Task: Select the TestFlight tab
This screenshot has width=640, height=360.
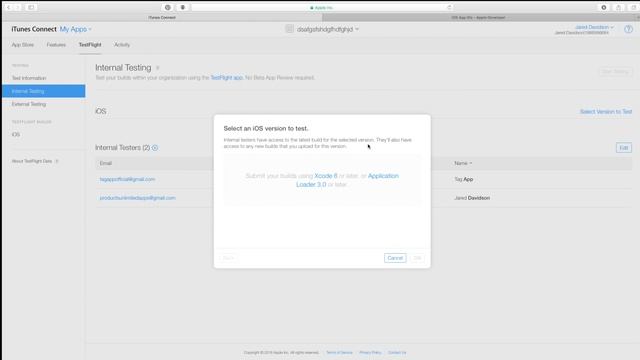Action: pyautogui.click(x=90, y=45)
